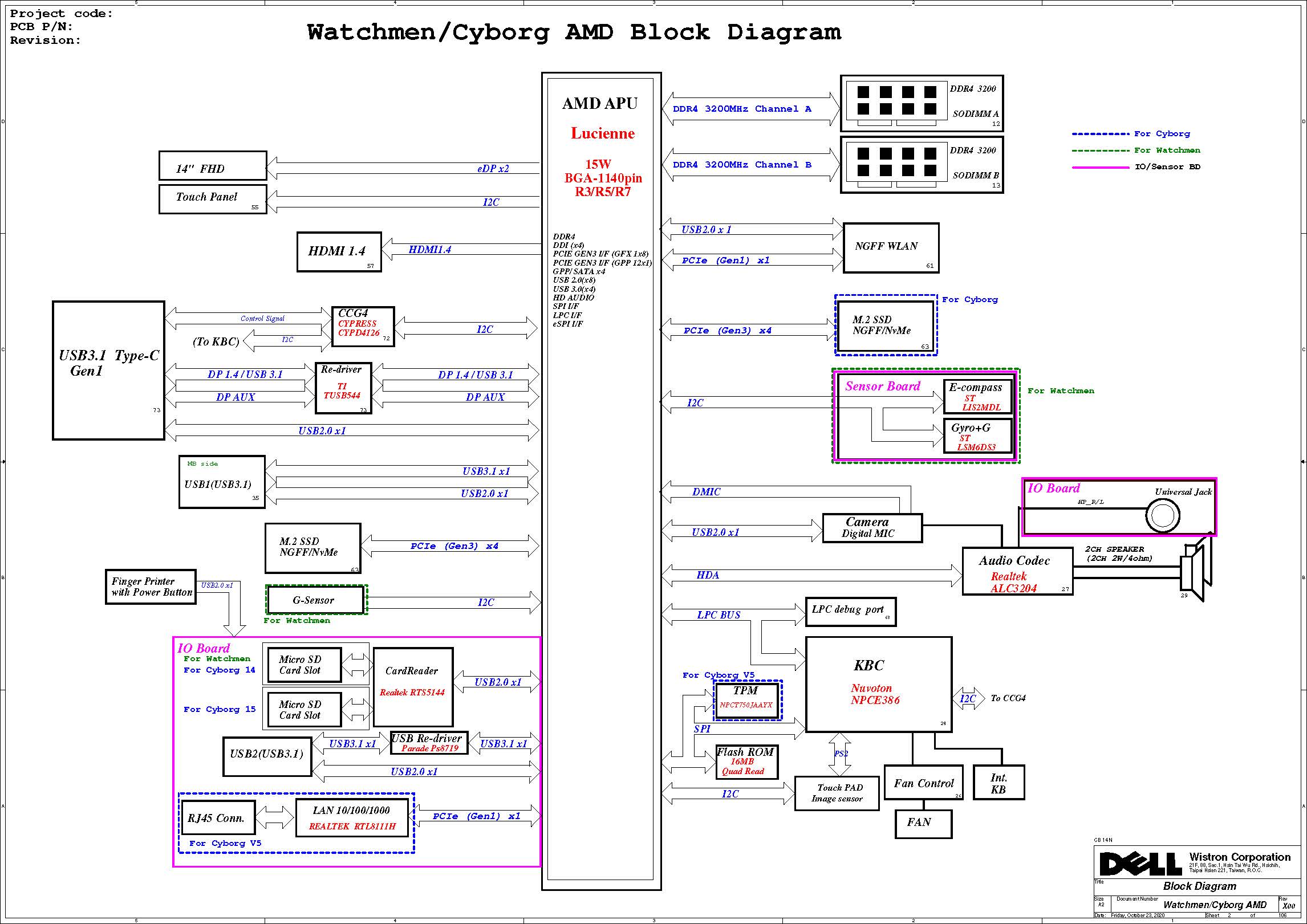Click the Watchmen/Cyborg AMD Block Diagram title

pos(574,32)
